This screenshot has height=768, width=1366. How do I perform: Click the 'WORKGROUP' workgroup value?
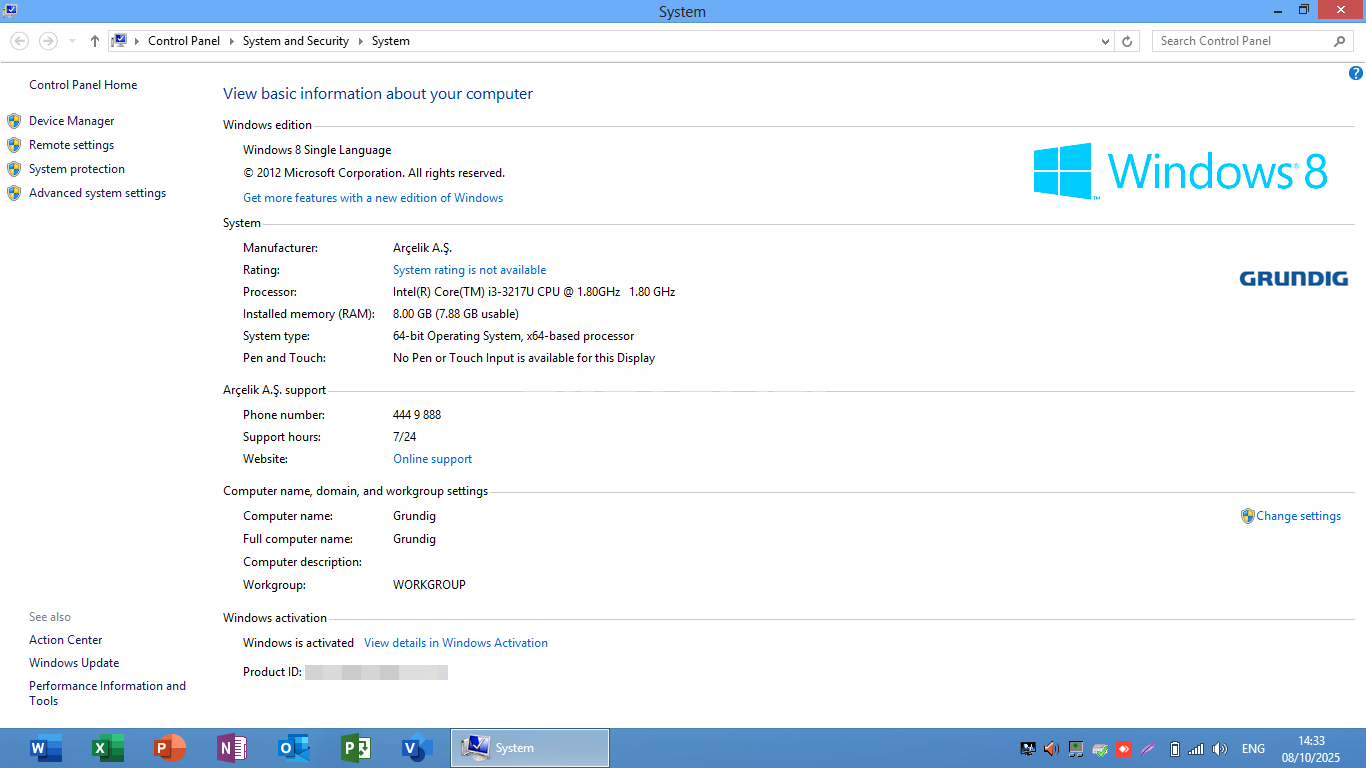[429, 585]
